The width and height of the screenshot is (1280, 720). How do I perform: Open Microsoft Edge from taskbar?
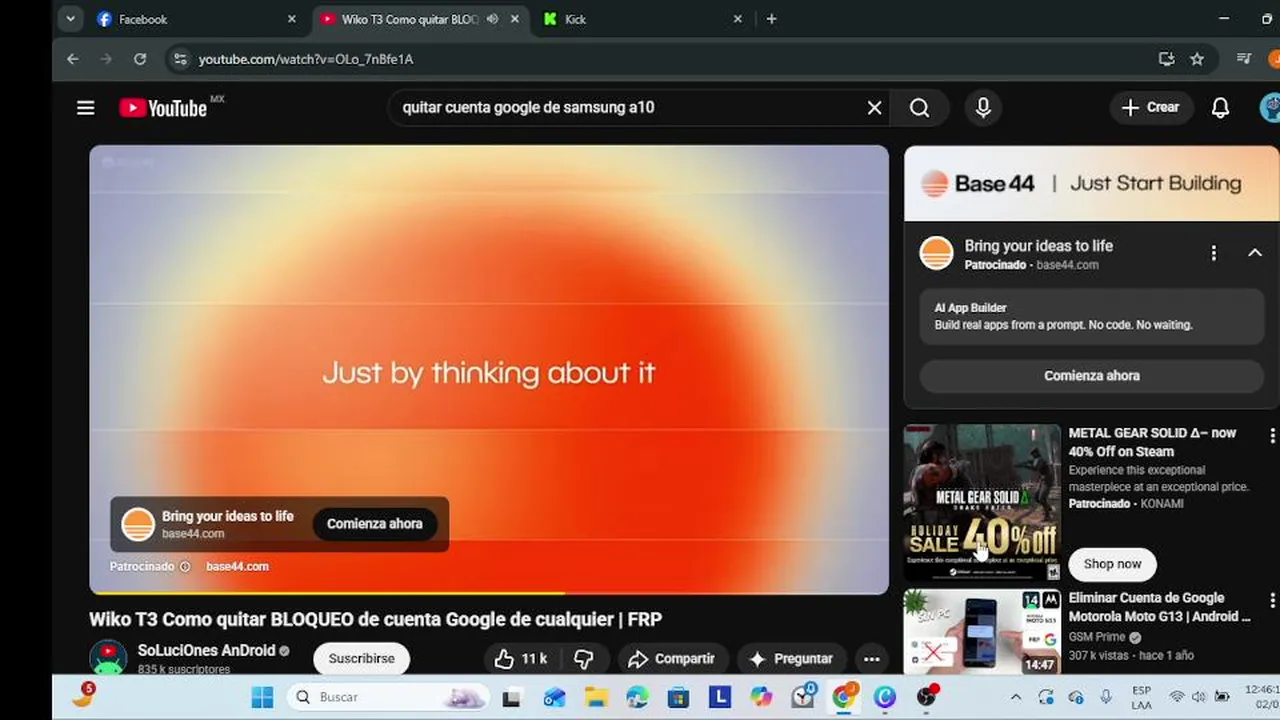(x=637, y=697)
